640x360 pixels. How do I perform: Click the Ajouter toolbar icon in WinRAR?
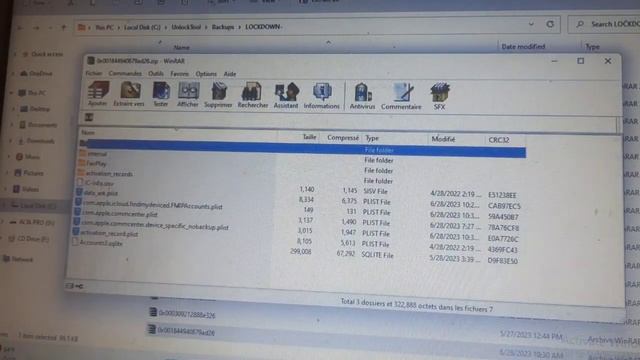tap(98, 94)
